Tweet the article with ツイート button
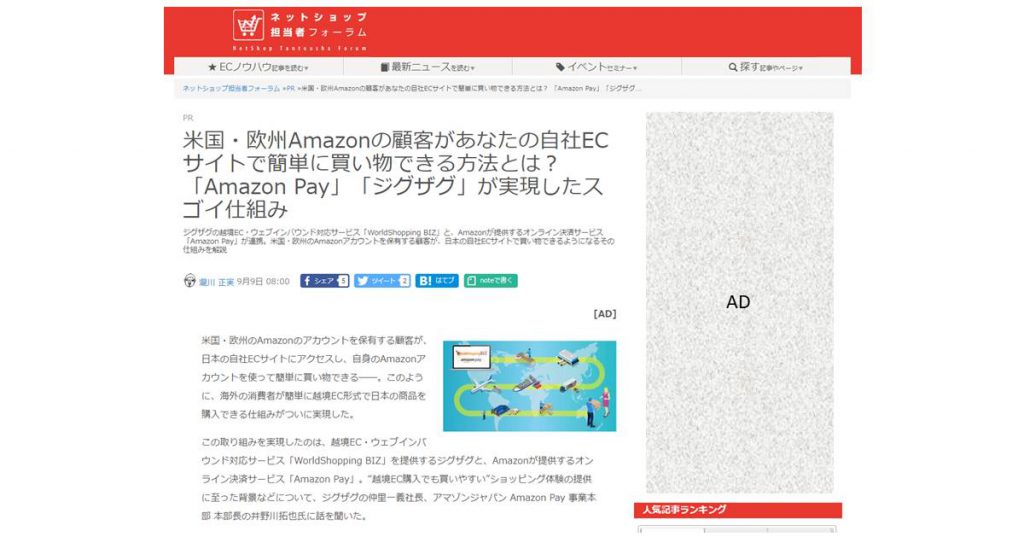 click(x=382, y=281)
